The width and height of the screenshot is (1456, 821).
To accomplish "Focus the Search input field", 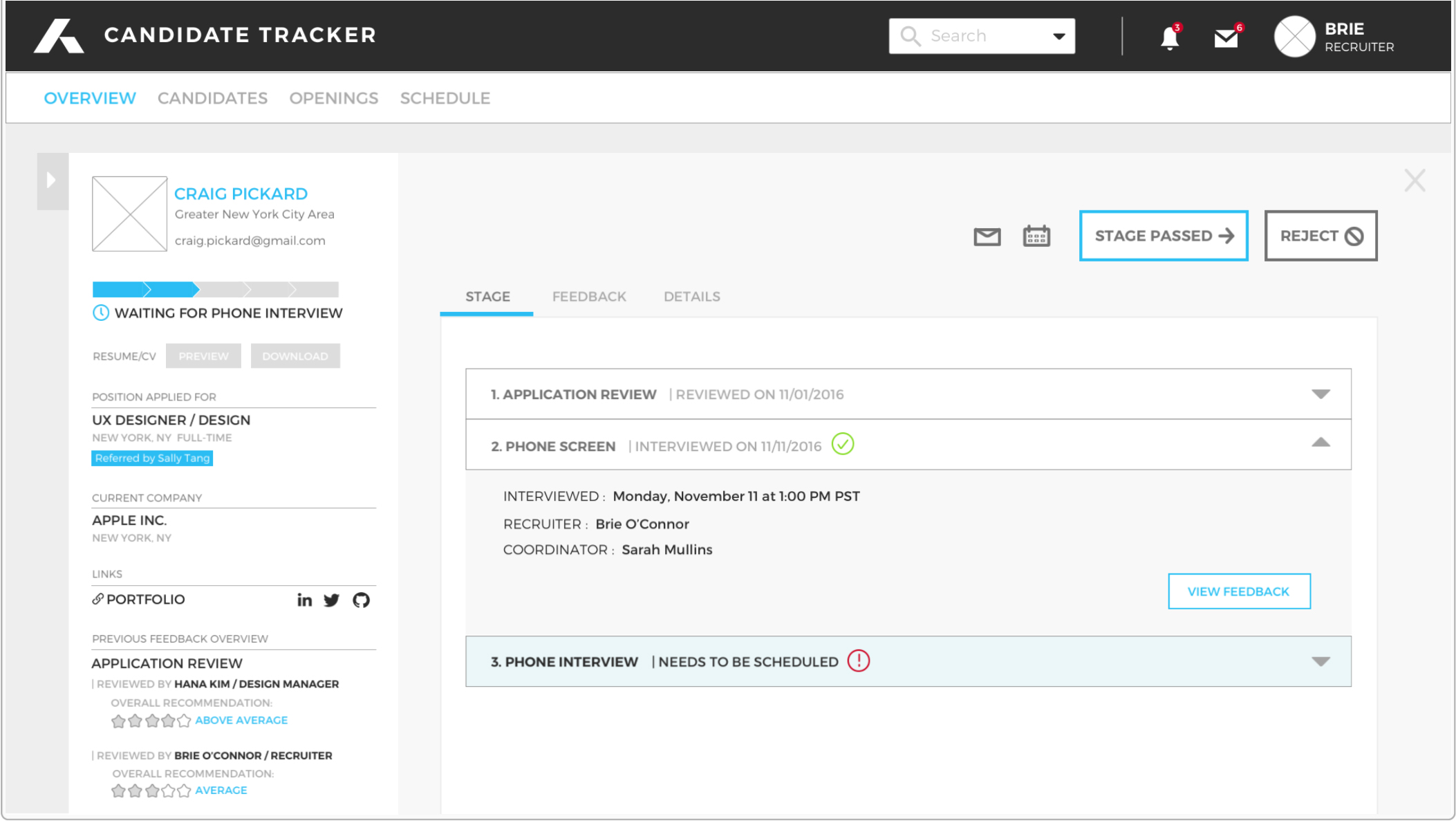I will (982, 36).
